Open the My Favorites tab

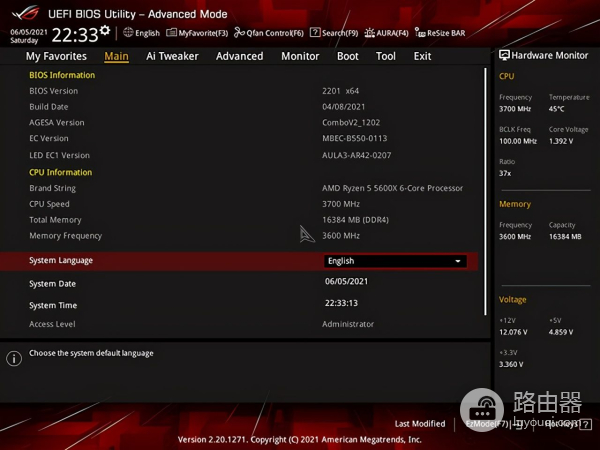(56, 56)
